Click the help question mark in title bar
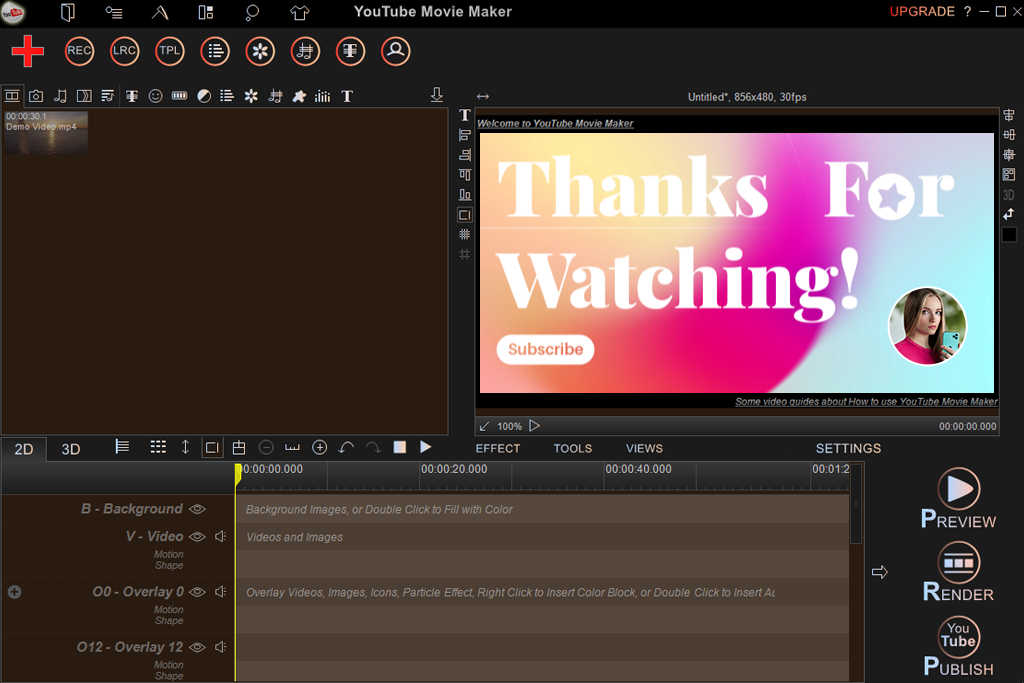The height and width of the screenshot is (683, 1024). pyautogui.click(x=967, y=12)
